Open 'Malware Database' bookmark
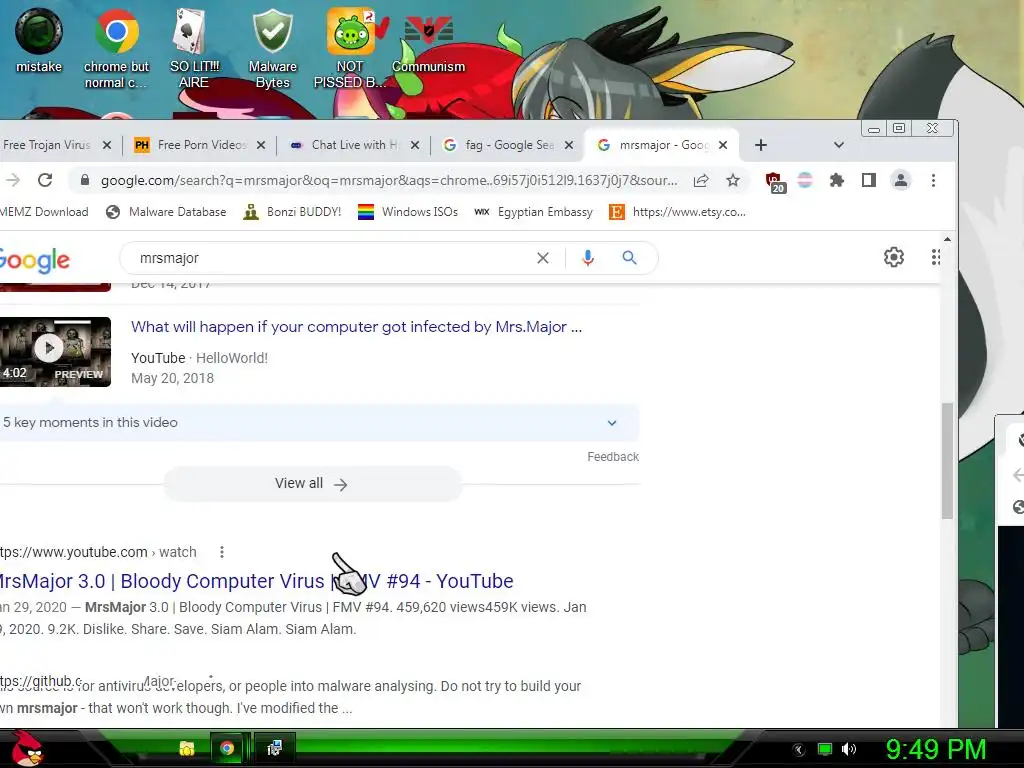 [166, 212]
